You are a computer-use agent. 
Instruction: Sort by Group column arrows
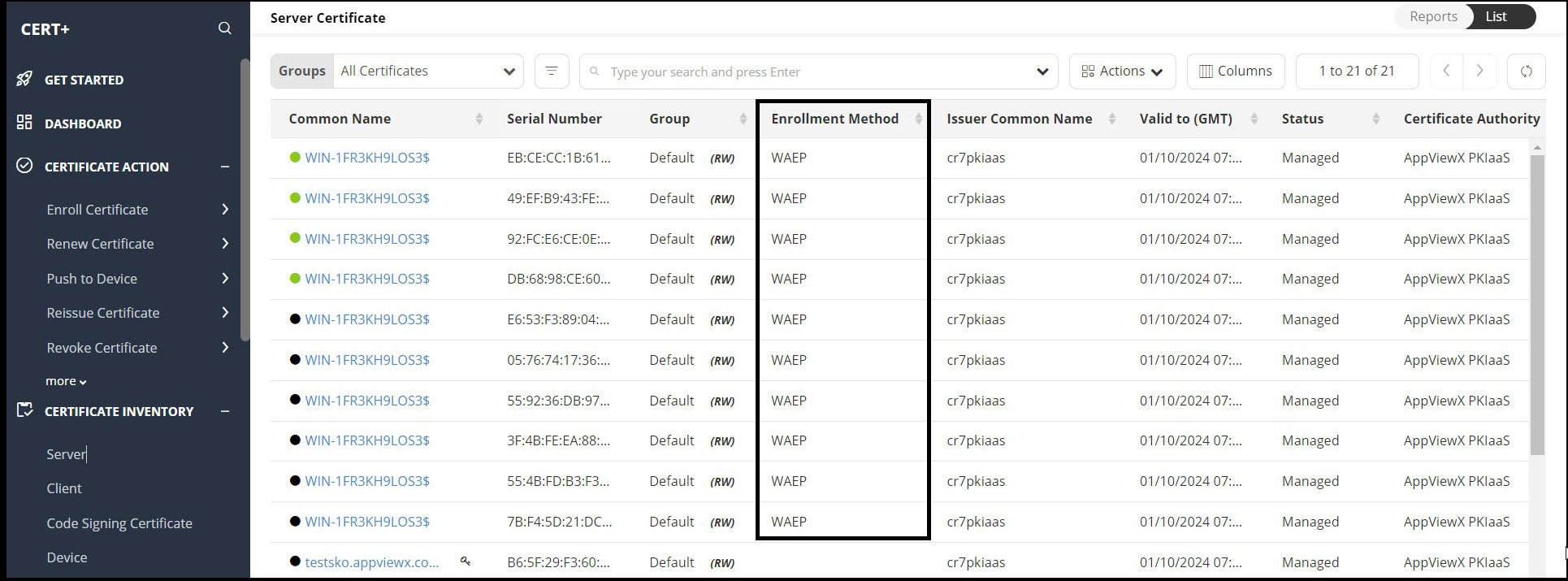click(x=743, y=119)
